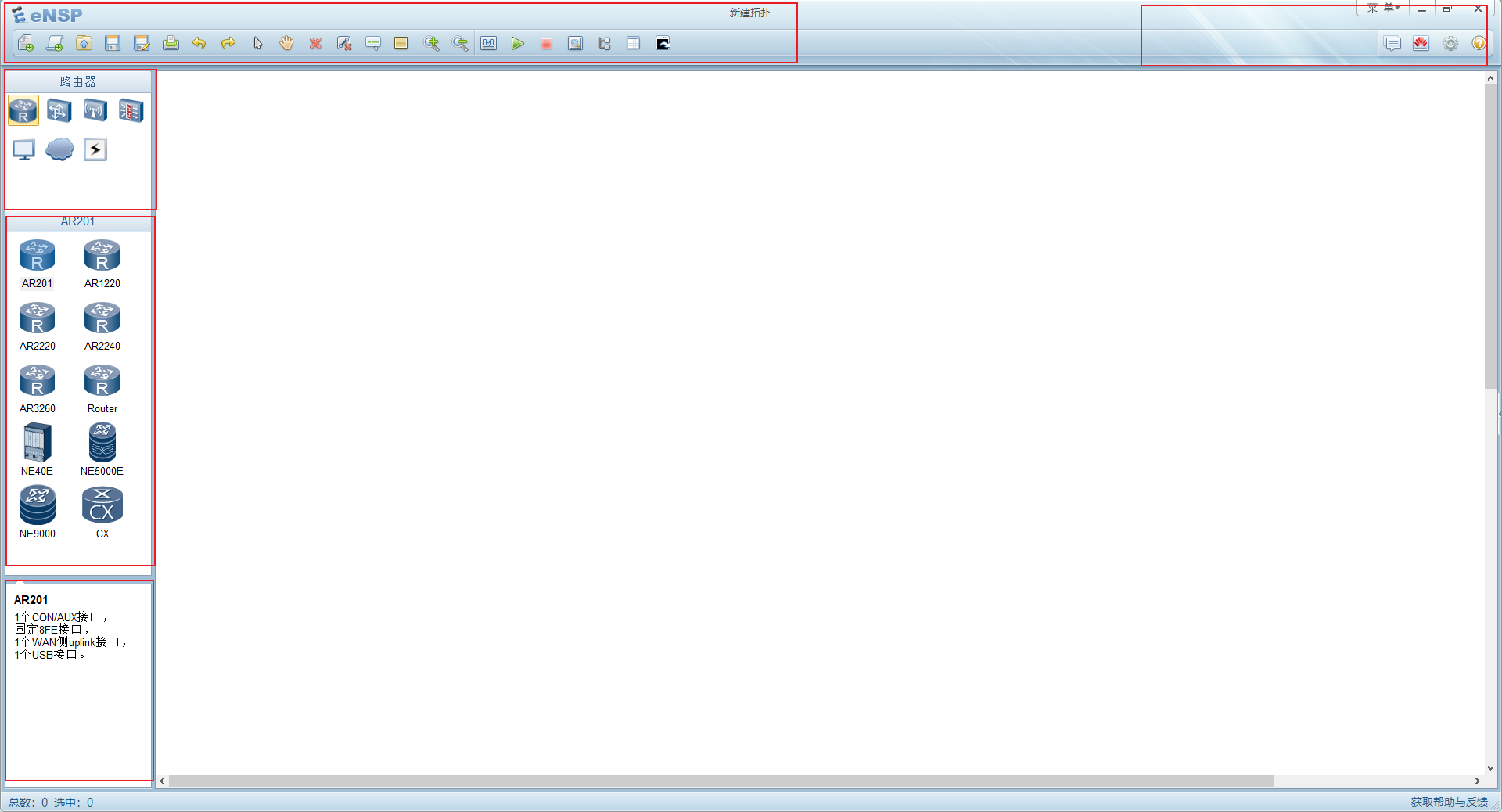Select the palette rectangle tool
1502x812 pixels.
coord(401,44)
